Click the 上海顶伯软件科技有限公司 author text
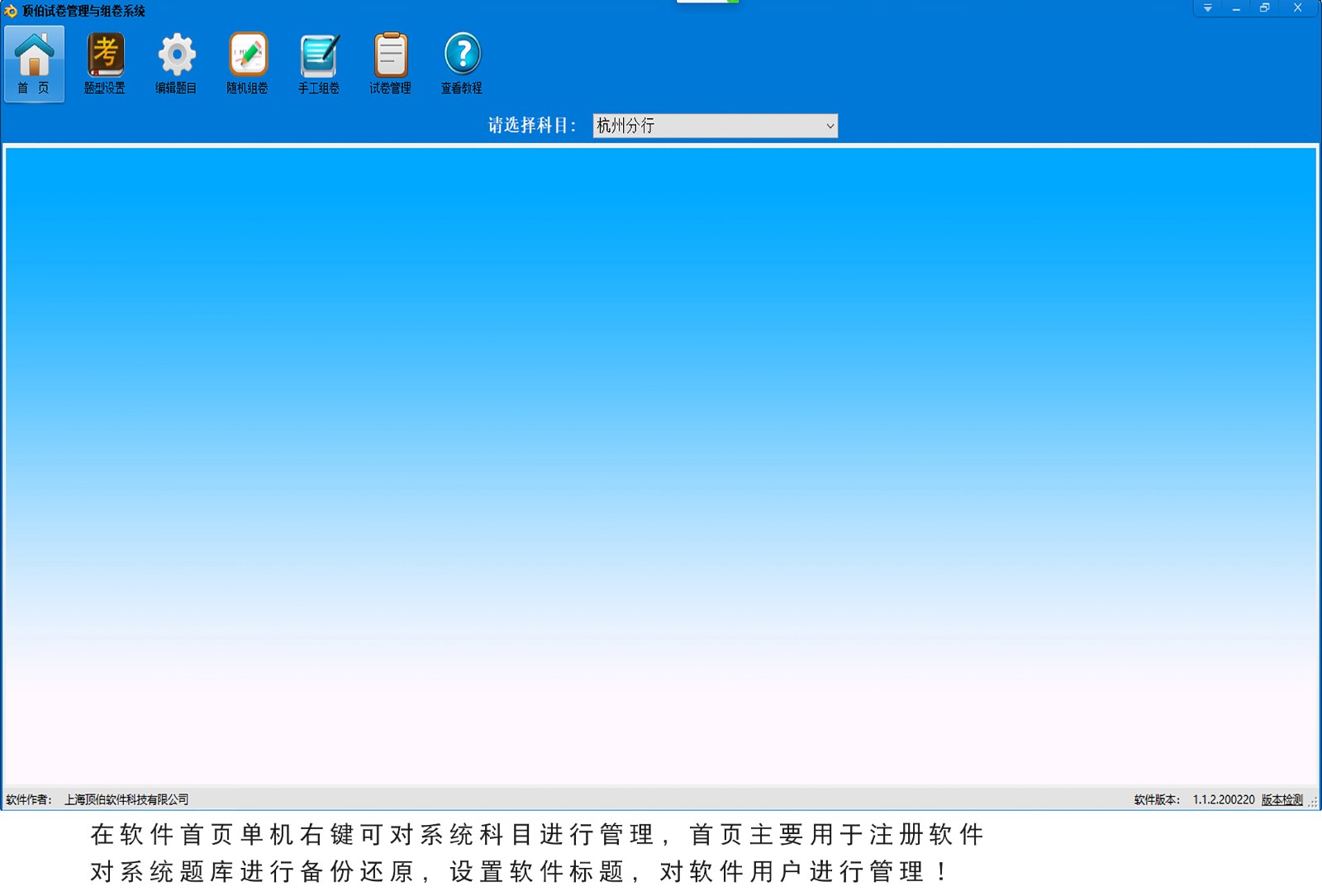 126,799
